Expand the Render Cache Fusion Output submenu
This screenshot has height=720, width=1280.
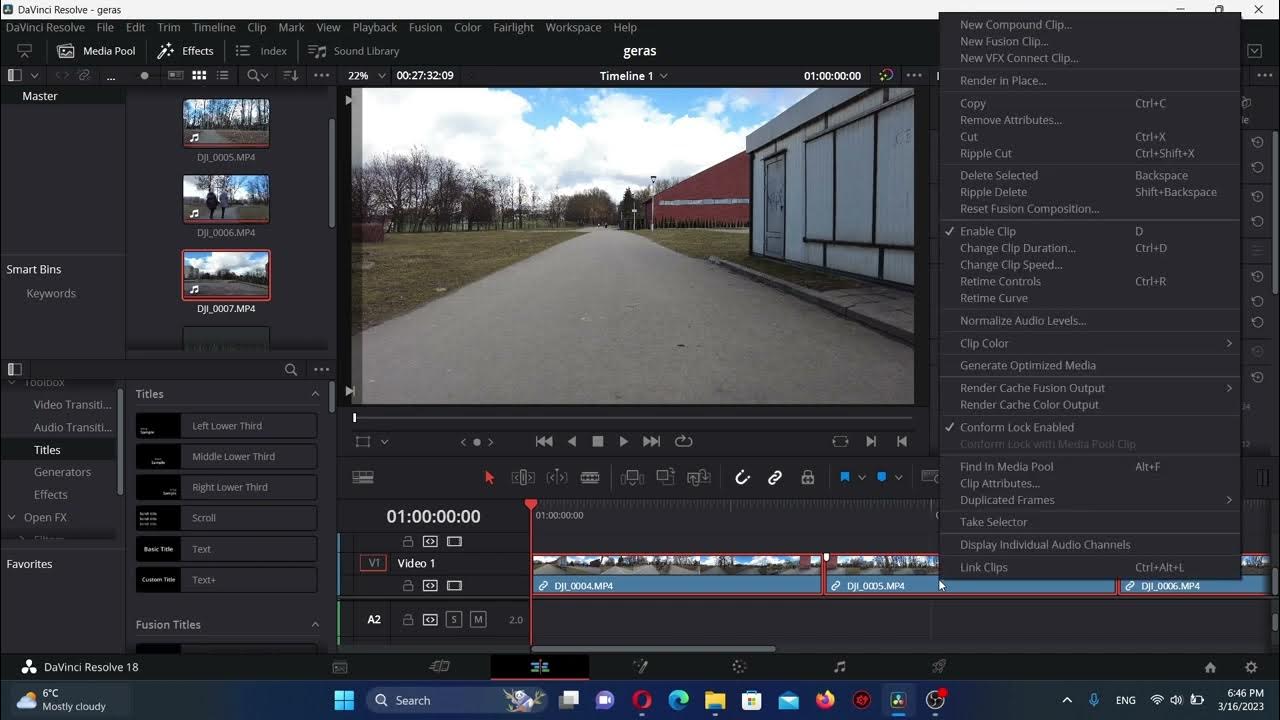point(1090,388)
